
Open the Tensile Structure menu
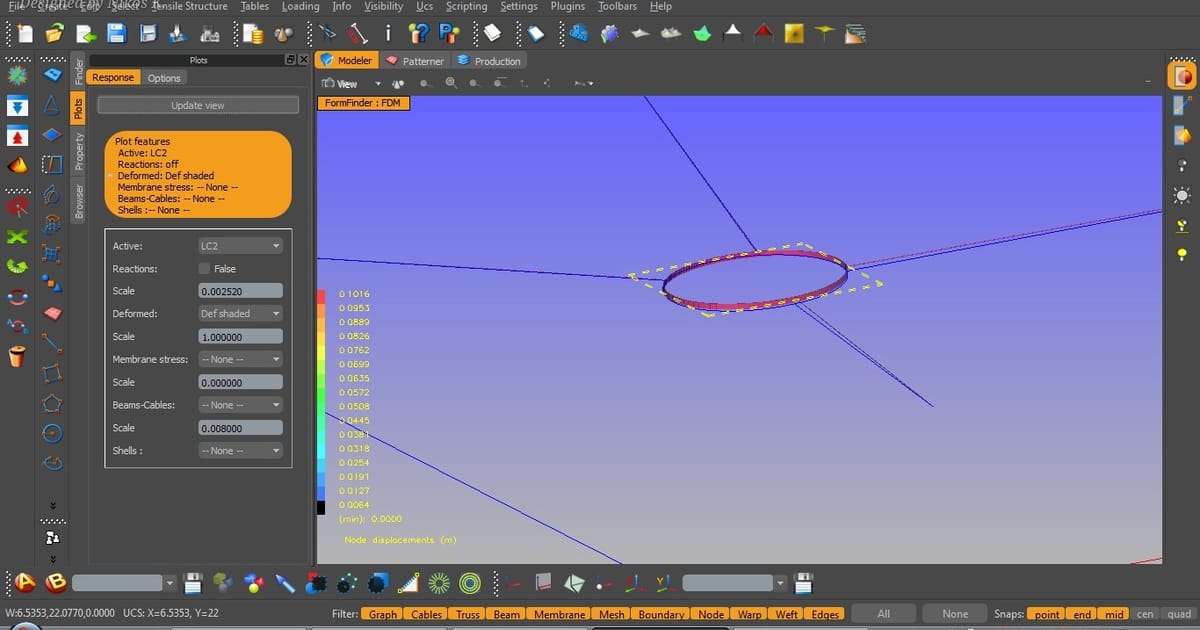pos(190,6)
